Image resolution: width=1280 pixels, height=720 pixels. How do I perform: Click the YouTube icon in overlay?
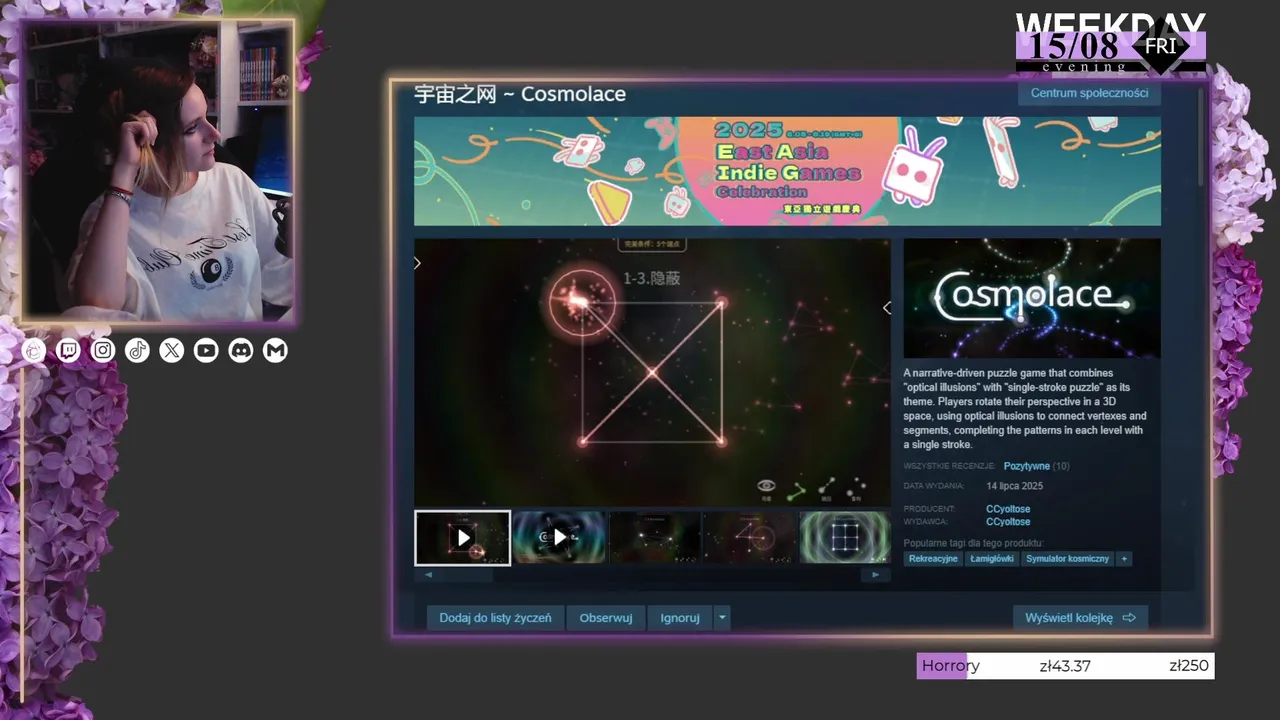click(206, 350)
